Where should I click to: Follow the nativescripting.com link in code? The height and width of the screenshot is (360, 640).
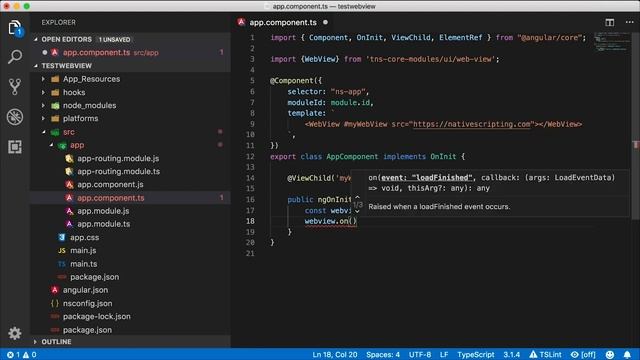coord(471,124)
